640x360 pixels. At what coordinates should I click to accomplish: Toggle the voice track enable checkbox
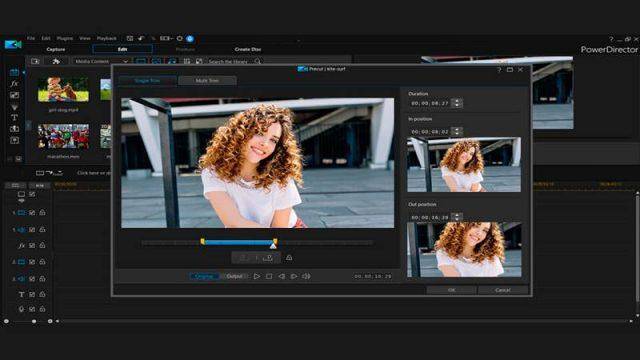pyautogui.click(x=32, y=309)
